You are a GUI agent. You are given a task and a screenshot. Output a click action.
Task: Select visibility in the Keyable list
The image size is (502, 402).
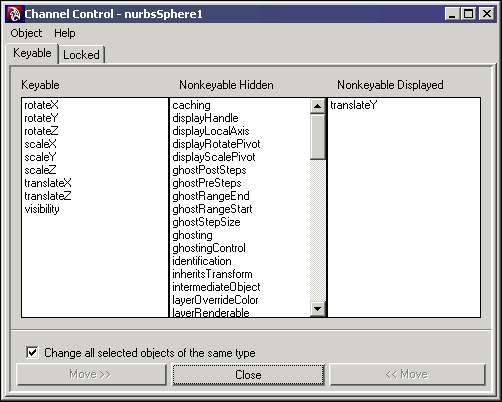pyautogui.click(x=42, y=209)
